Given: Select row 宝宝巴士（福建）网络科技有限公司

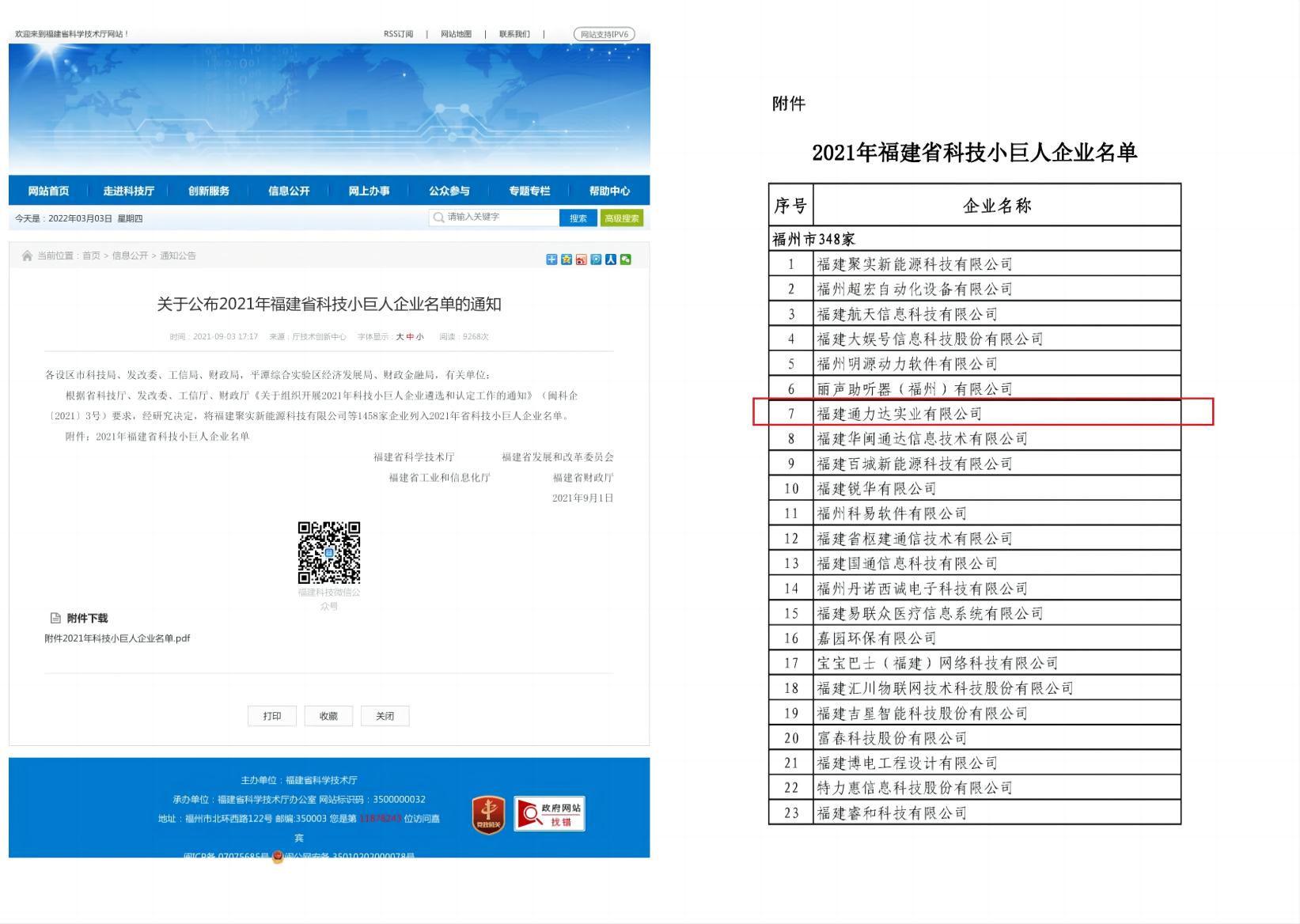Looking at the screenshot, I should click(x=975, y=663).
